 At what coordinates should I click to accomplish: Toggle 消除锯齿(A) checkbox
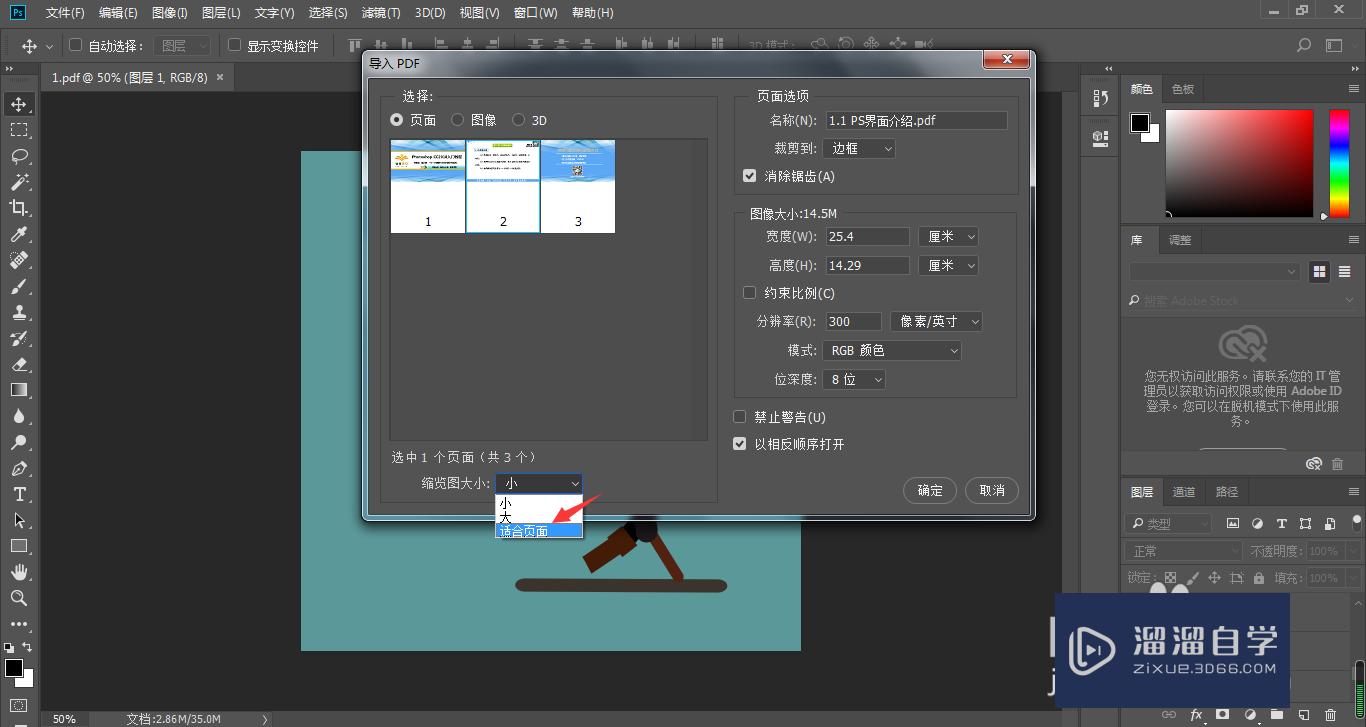pos(749,176)
